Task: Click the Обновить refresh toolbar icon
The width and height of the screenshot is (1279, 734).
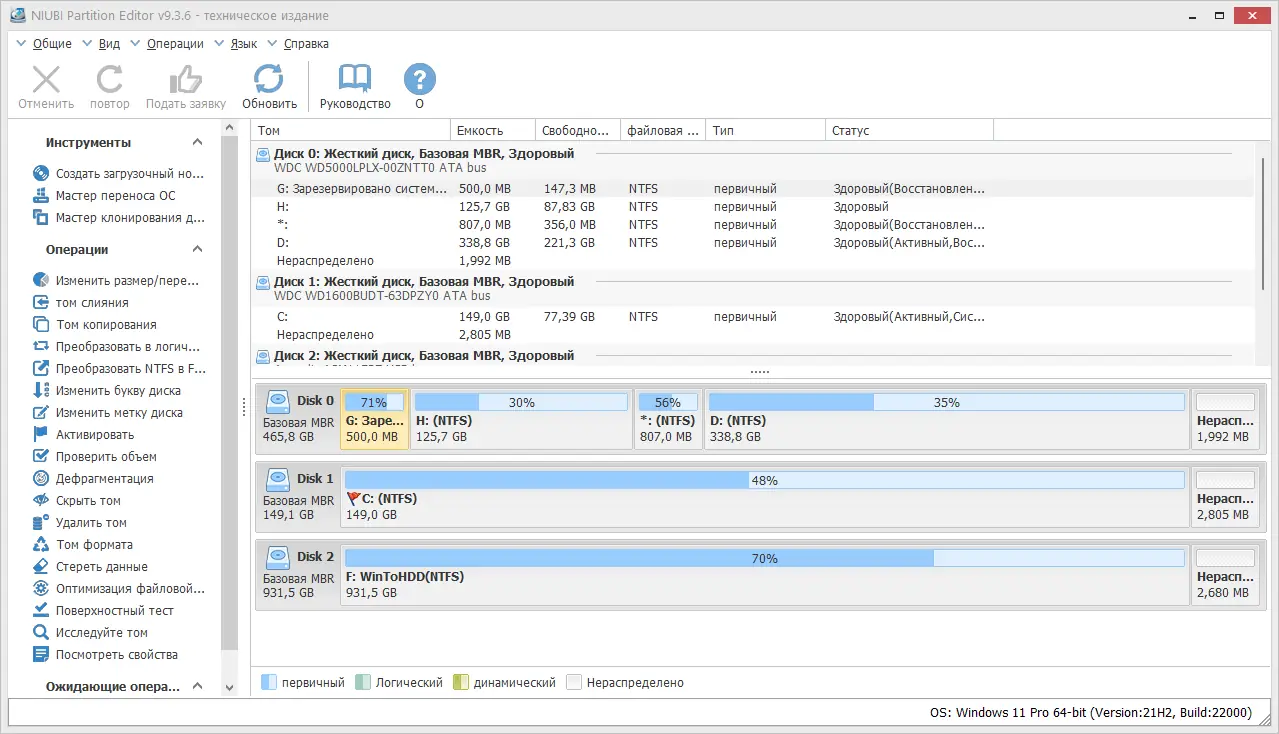Action: pos(269,79)
